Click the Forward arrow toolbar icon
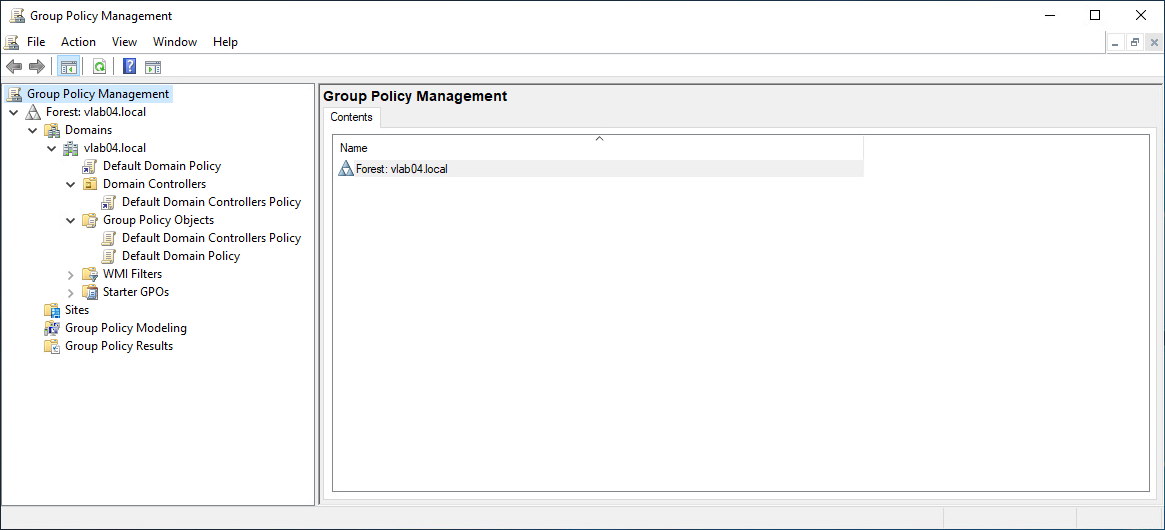1165x530 pixels. tap(37, 67)
